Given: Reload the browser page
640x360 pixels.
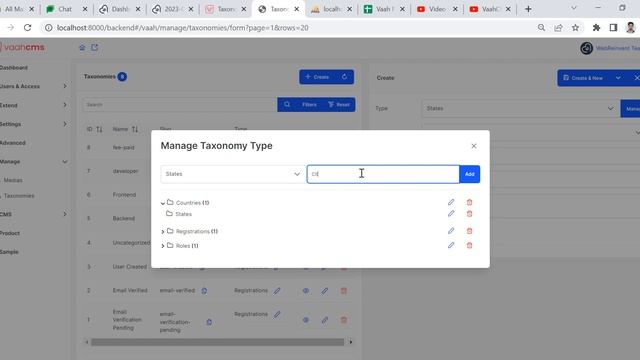Looking at the screenshot, I should [x=27, y=28].
